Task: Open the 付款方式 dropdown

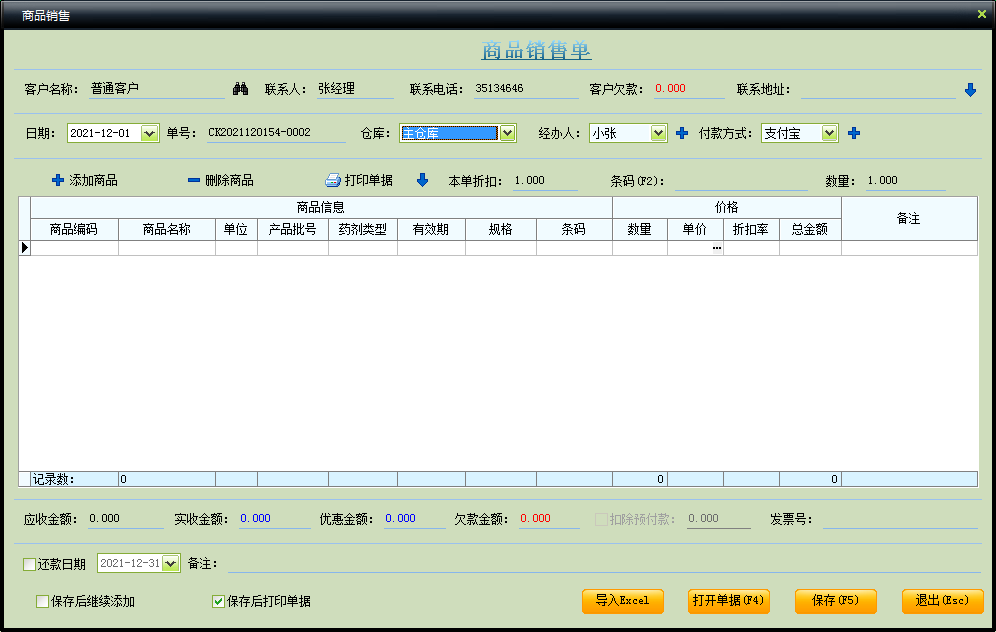Action: click(829, 133)
